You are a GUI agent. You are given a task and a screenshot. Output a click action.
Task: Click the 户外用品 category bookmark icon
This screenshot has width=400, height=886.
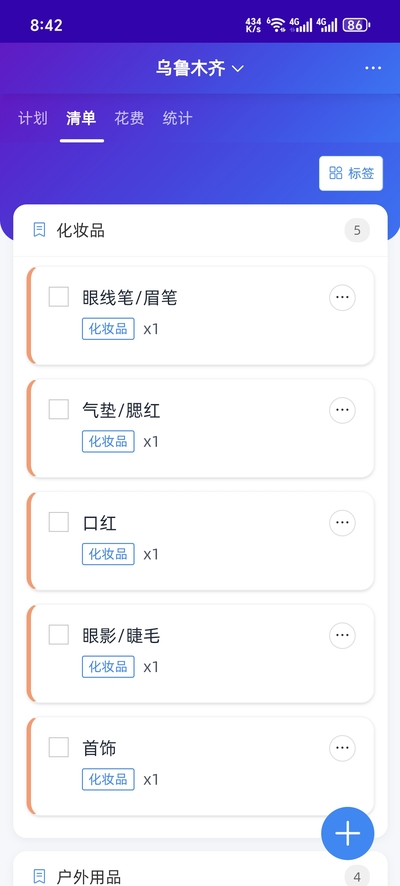coord(39,876)
